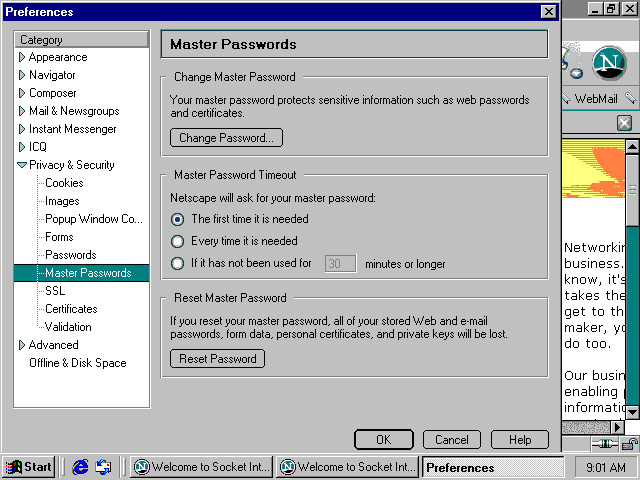Select 'The first time it is needed' radio button
The image size is (640, 480).
[177, 220]
